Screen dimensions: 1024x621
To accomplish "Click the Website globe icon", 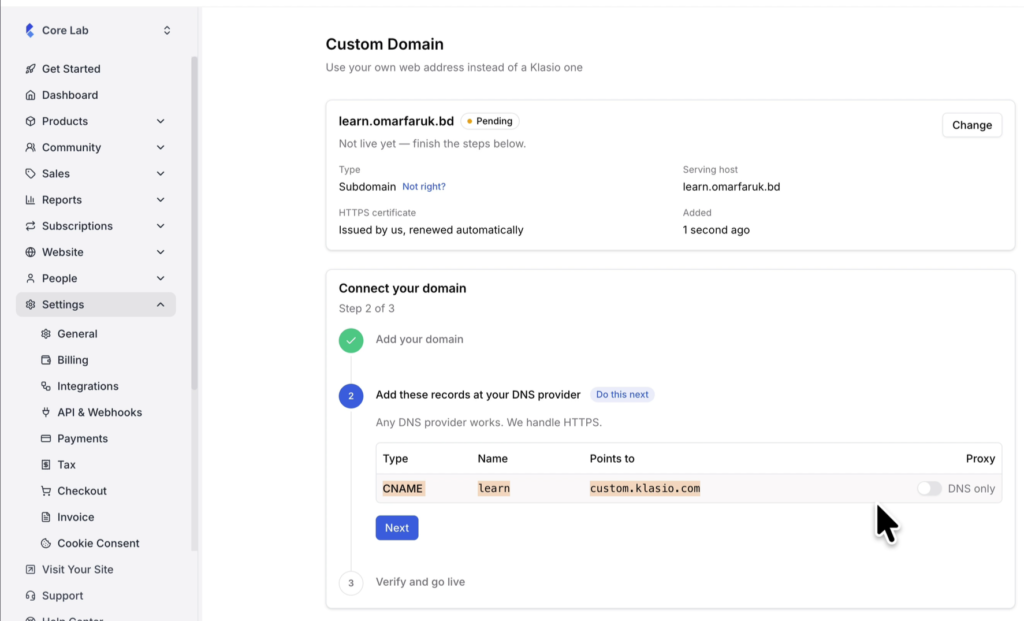I will click(x=30, y=251).
